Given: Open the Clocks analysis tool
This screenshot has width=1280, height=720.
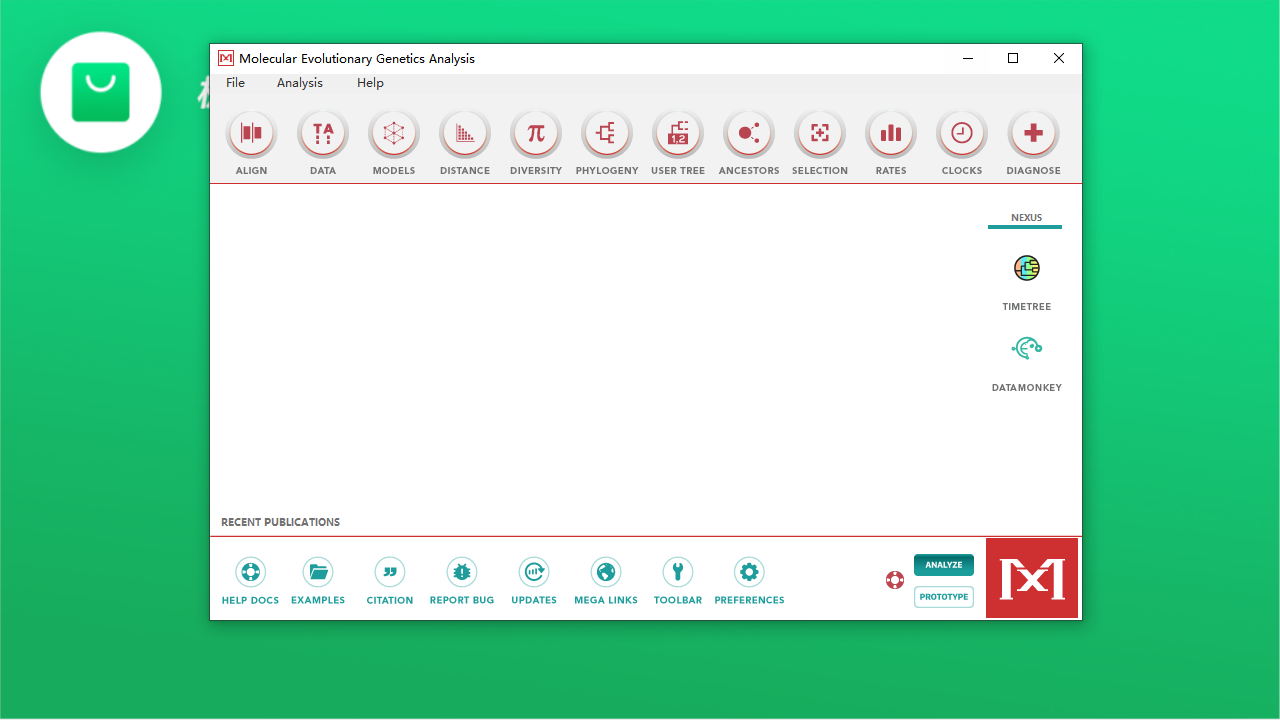Looking at the screenshot, I should pos(962,134).
